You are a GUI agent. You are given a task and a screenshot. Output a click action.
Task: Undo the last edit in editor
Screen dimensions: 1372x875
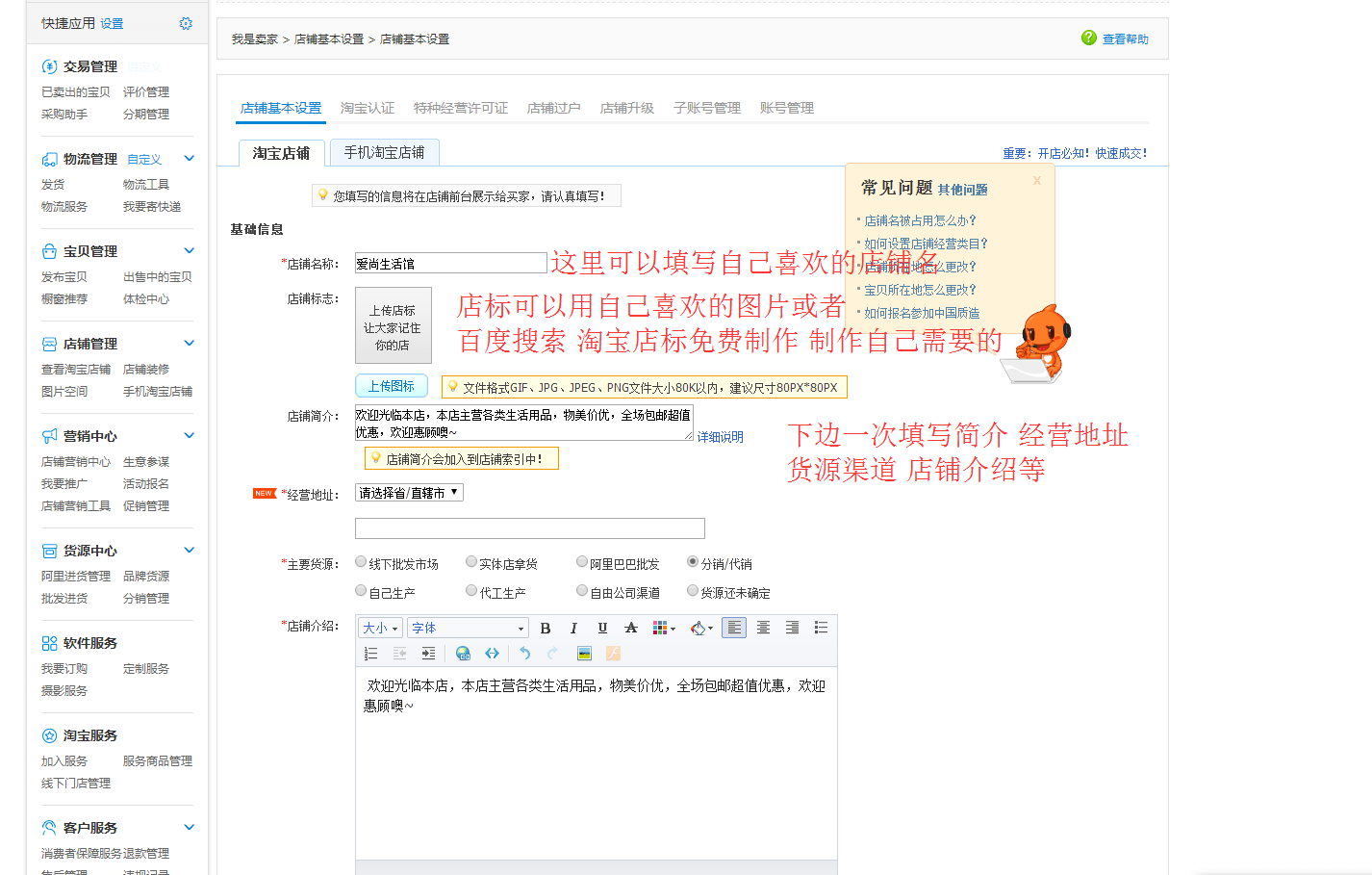pyautogui.click(x=524, y=654)
